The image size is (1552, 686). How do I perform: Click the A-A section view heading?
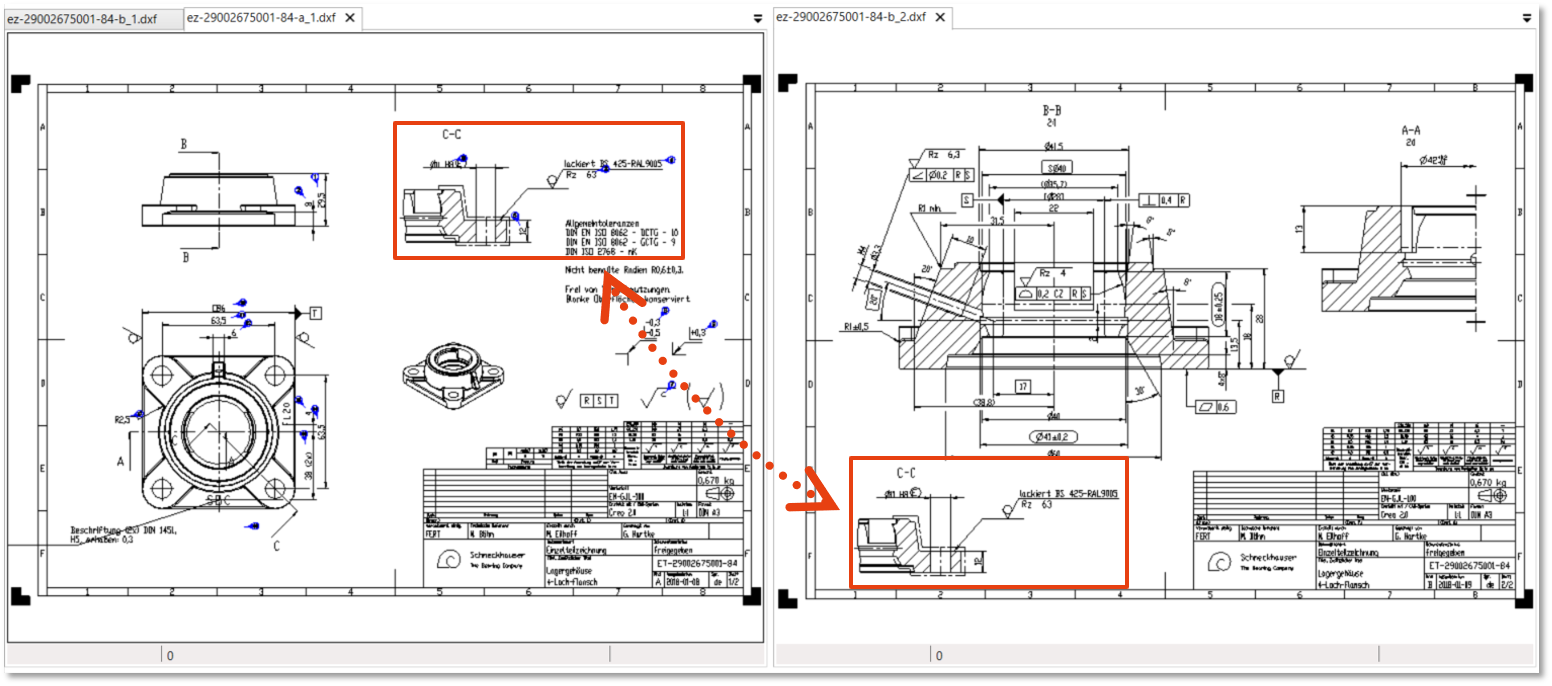1411,131
